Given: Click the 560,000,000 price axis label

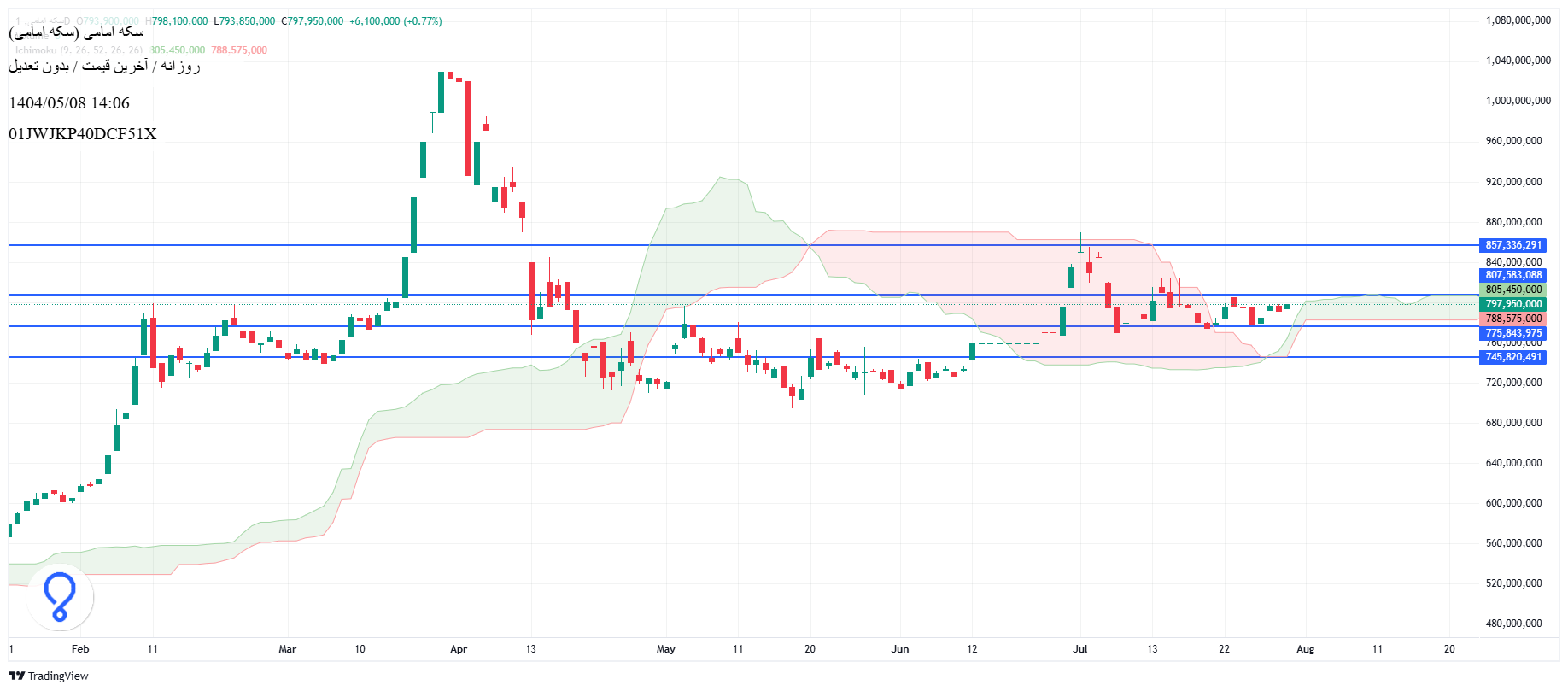Looking at the screenshot, I should [1514, 543].
